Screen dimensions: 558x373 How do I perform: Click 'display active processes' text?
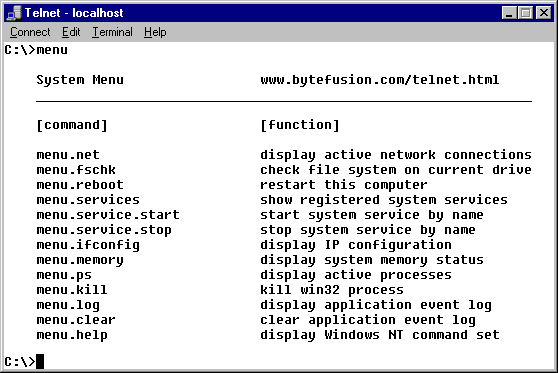click(x=356, y=275)
